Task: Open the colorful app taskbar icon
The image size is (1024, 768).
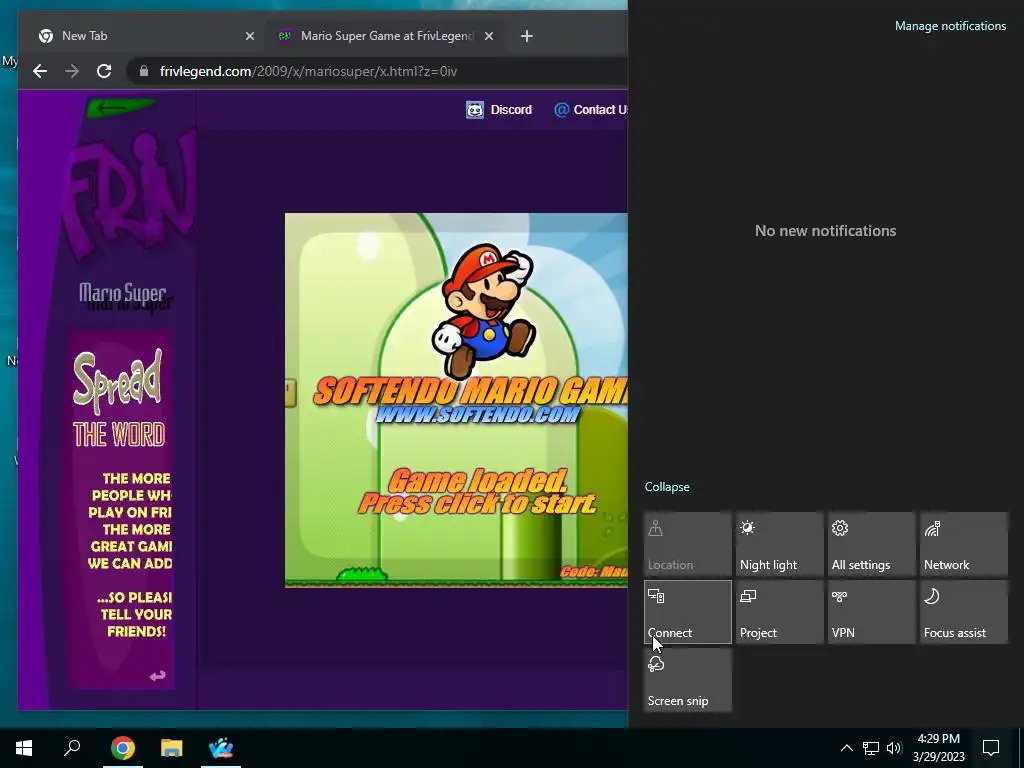Action: (x=221, y=748)
